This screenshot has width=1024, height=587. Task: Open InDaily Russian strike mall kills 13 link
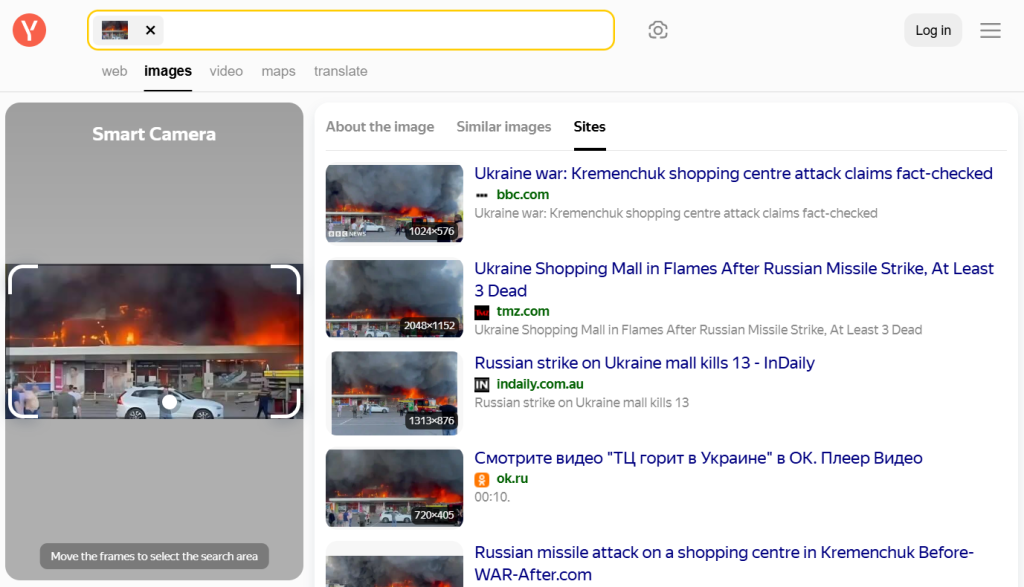coord(645,362)
